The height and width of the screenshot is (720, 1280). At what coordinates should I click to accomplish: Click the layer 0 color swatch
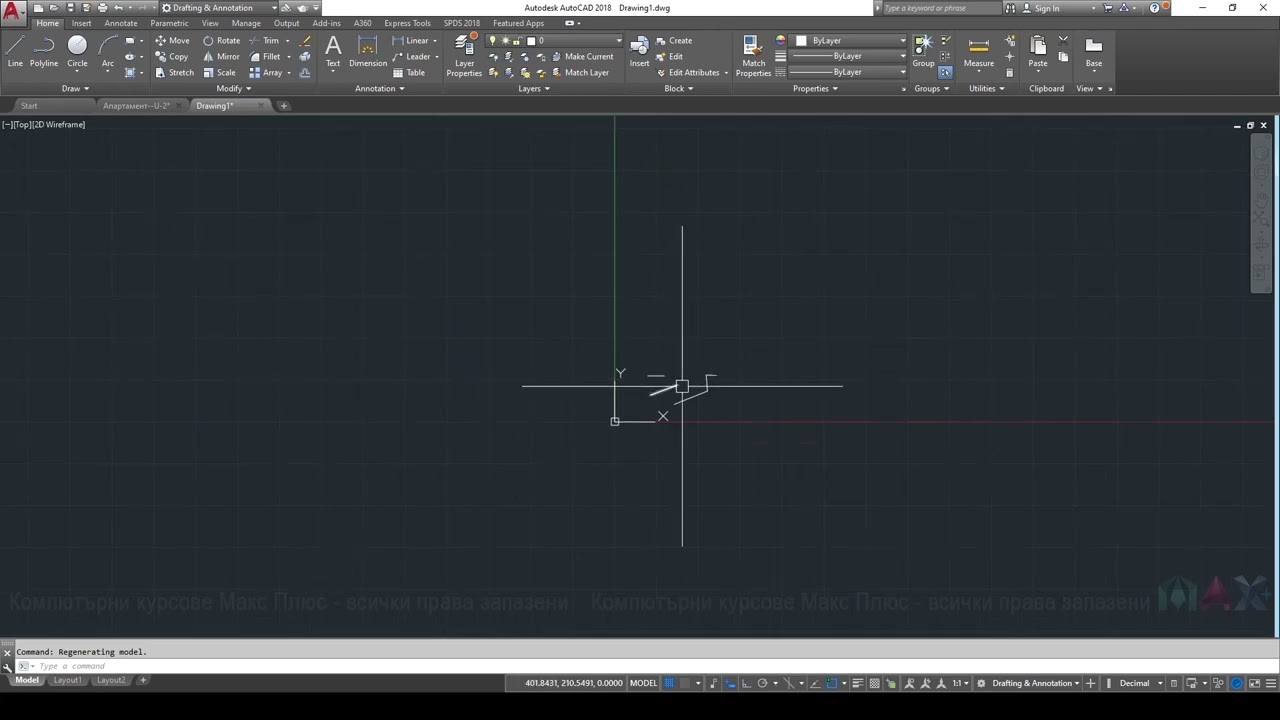coord(531,41)
